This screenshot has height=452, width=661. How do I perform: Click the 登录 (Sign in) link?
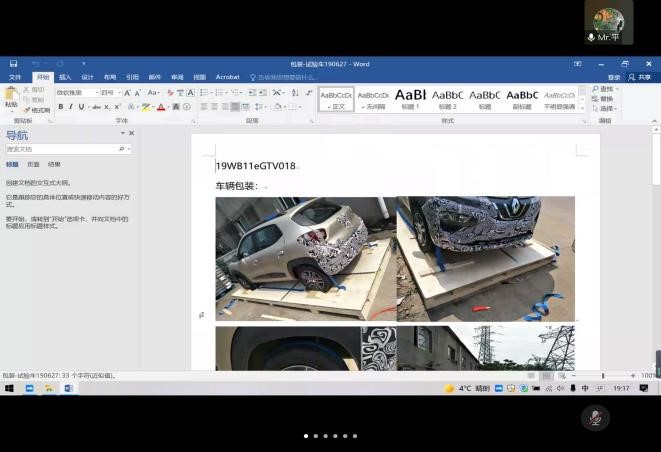[614, 78]
